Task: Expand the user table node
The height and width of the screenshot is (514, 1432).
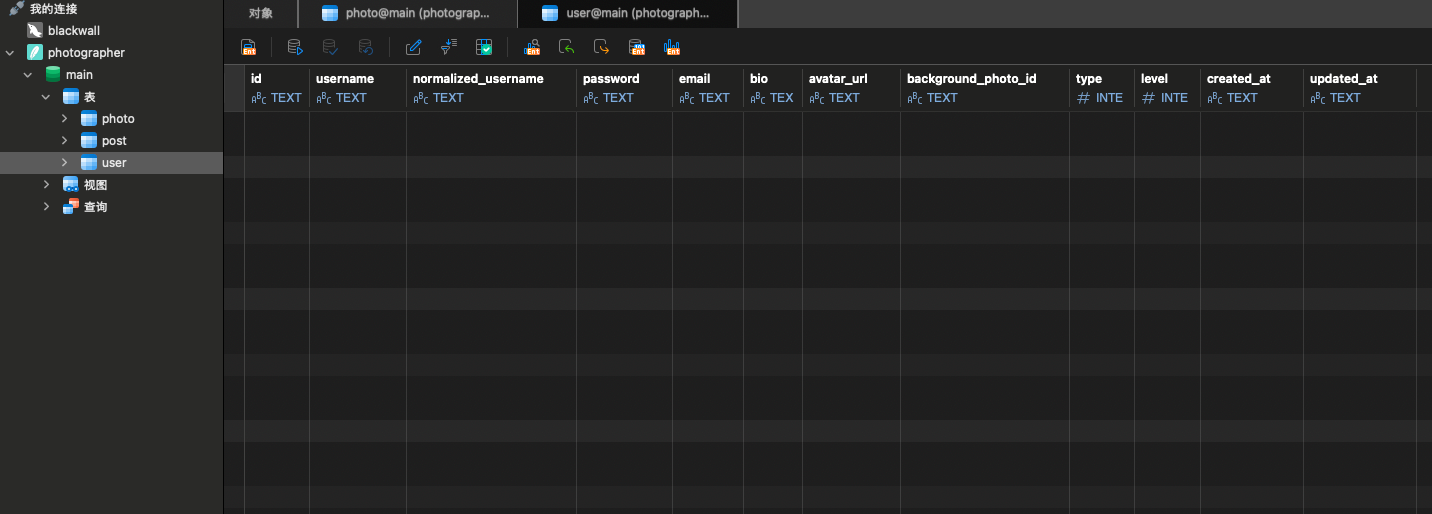Action: 64,163
